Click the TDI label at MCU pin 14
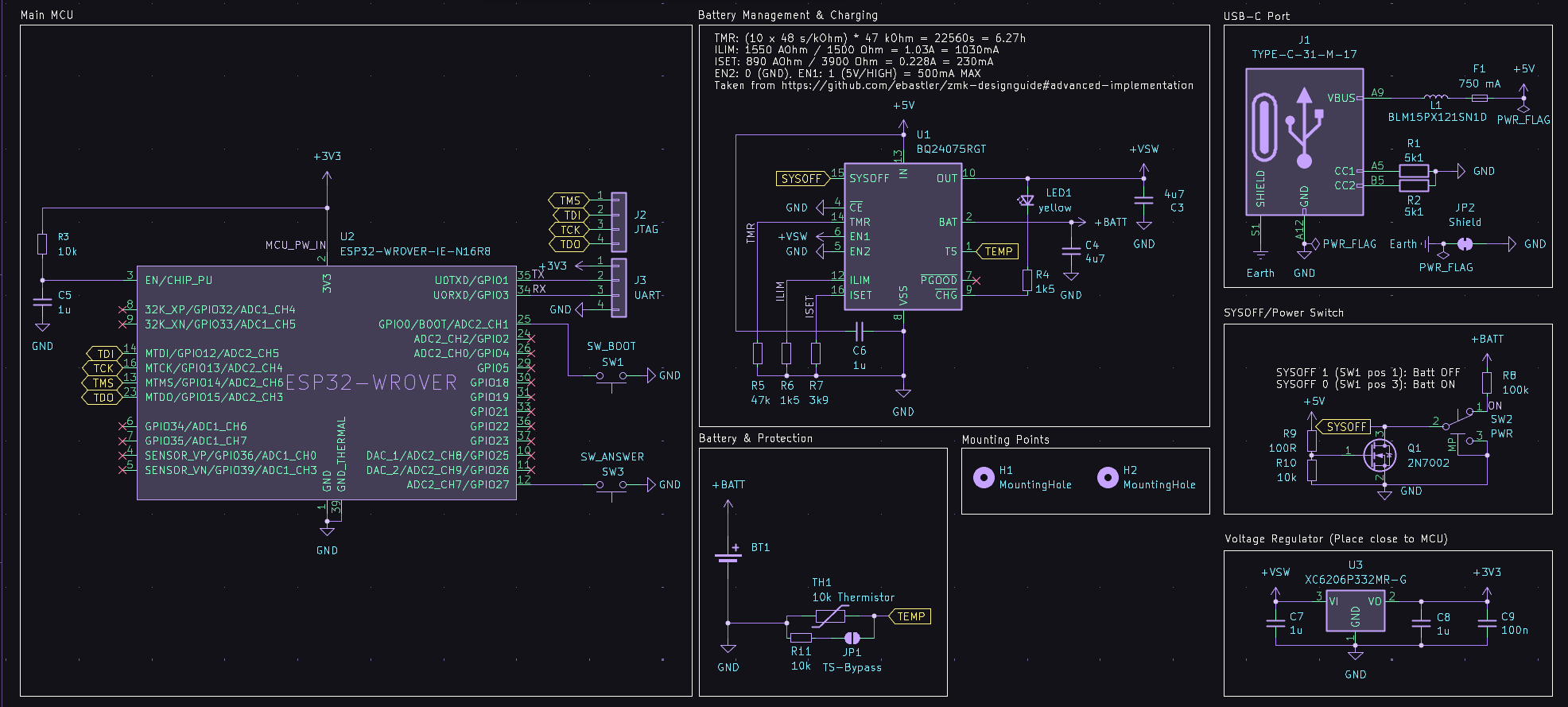Viewport: 1568px width, 707px height. click(x=104, y=354)
